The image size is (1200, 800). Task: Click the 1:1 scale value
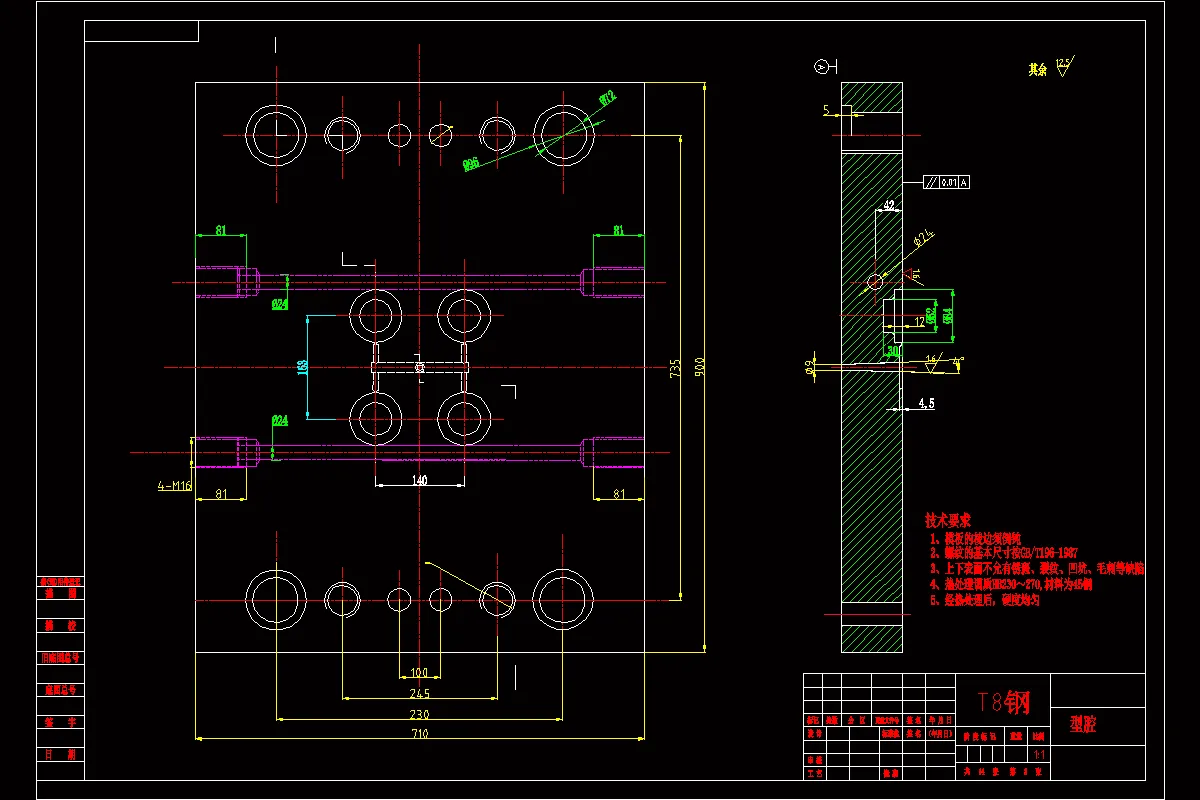click(1039, 754)
